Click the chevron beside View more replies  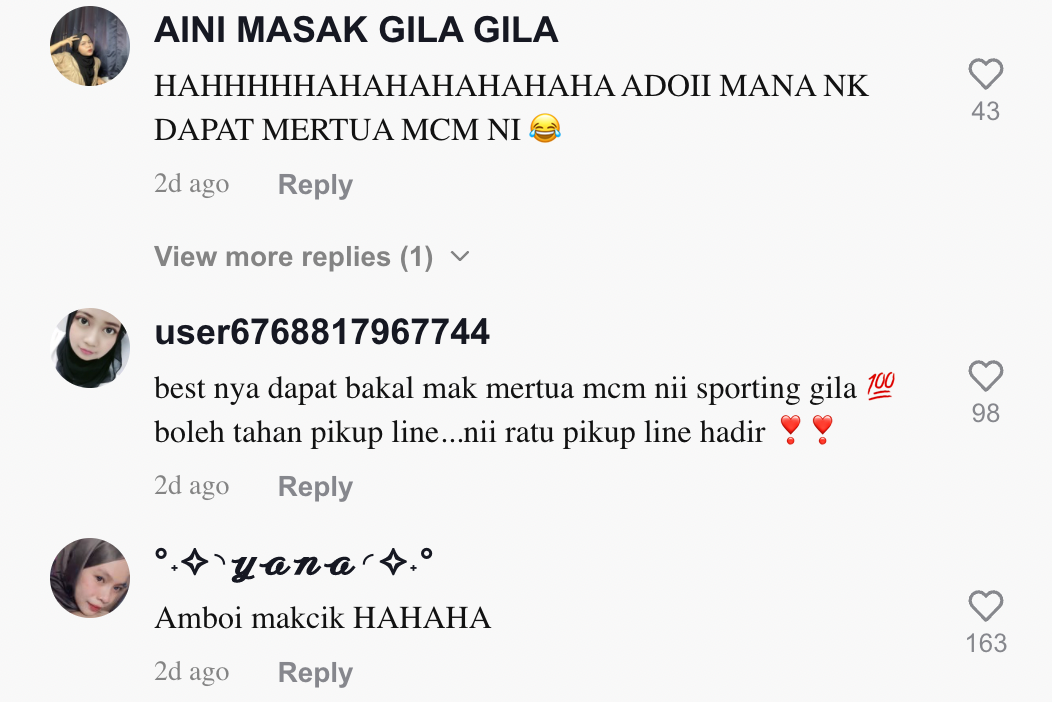pyautogui.click(x=460, y=256)
